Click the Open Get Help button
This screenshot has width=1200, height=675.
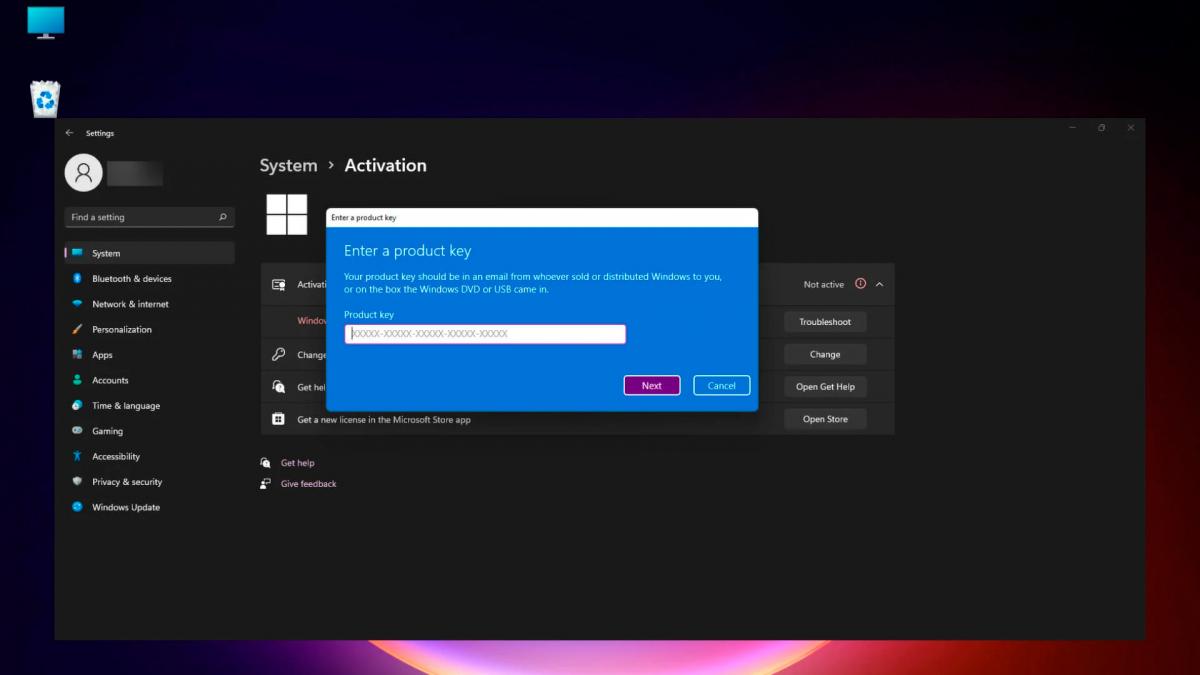825,387
